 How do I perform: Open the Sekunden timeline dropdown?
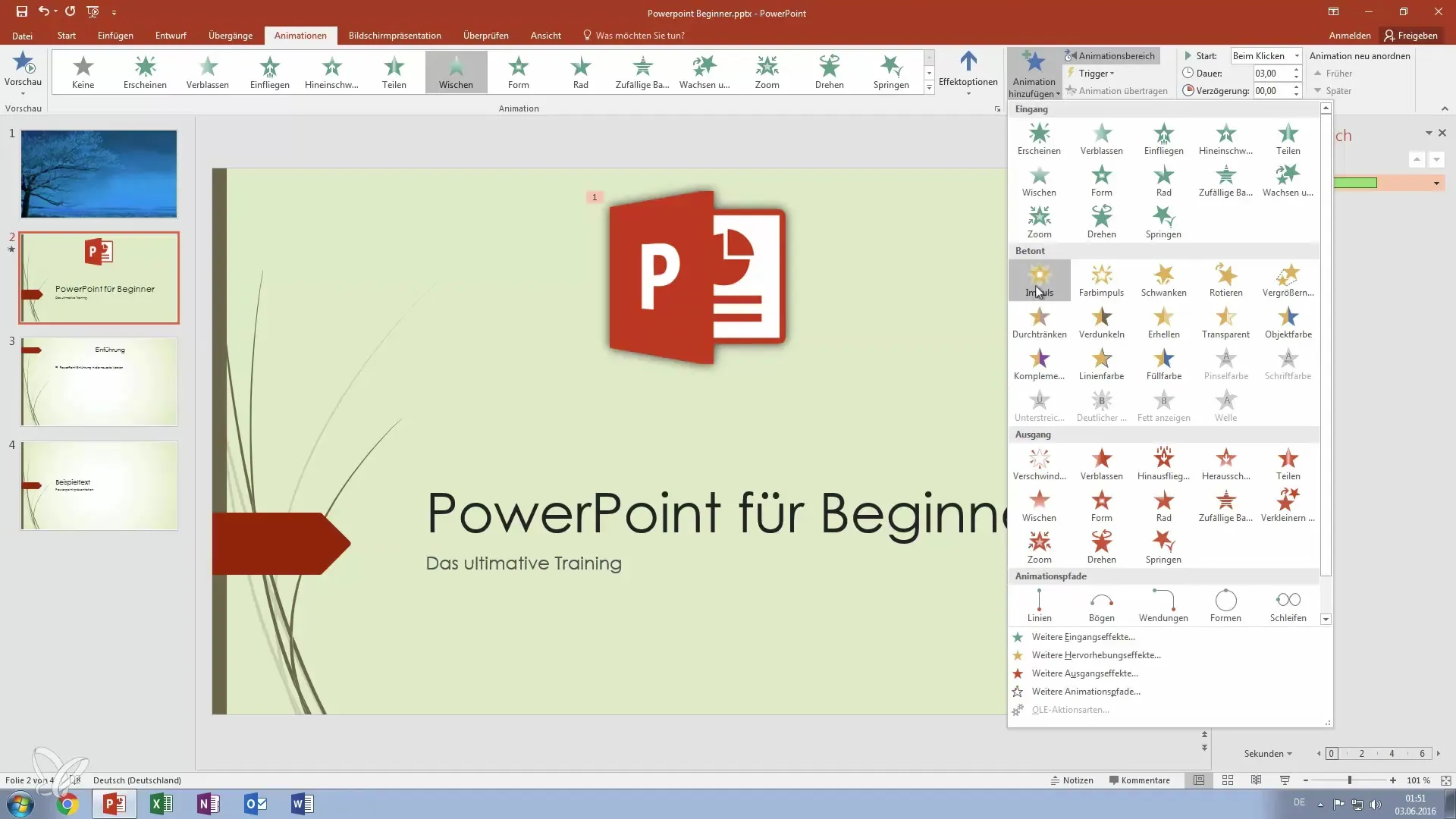(x=1267, y=753)
